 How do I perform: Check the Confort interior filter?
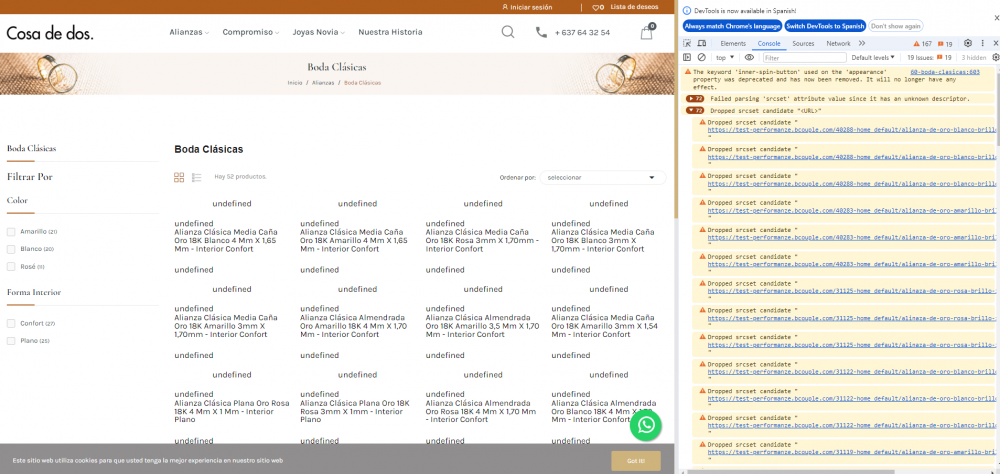[x=11, y=323]
